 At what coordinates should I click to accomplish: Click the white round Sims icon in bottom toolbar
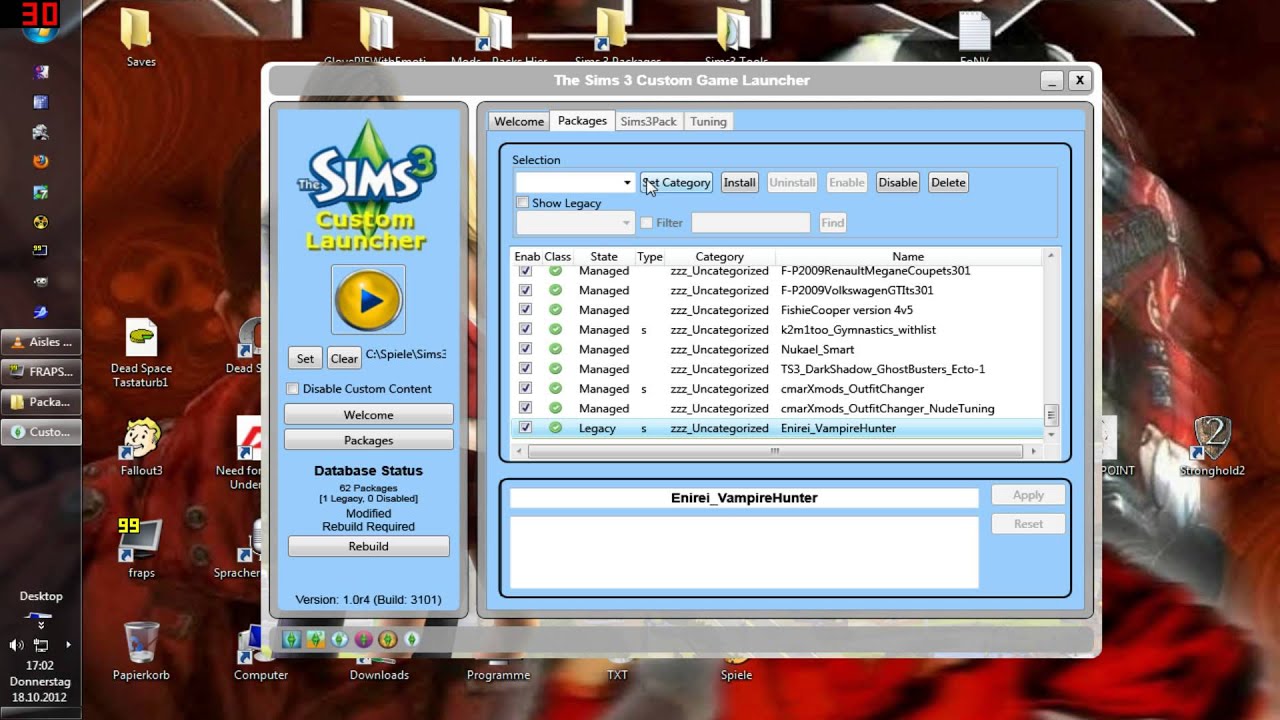(412, 639)
